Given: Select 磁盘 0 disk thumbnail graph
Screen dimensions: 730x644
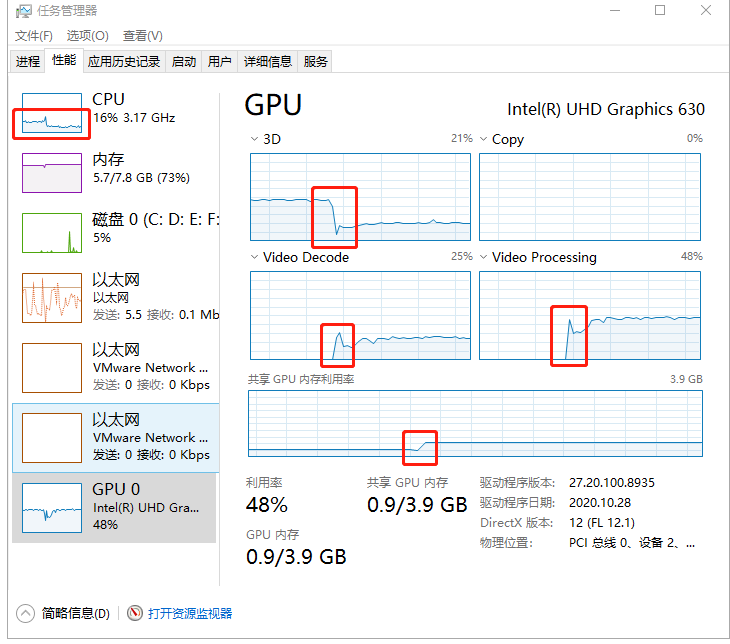Looking at the screenshot, I should click(51, 233).
